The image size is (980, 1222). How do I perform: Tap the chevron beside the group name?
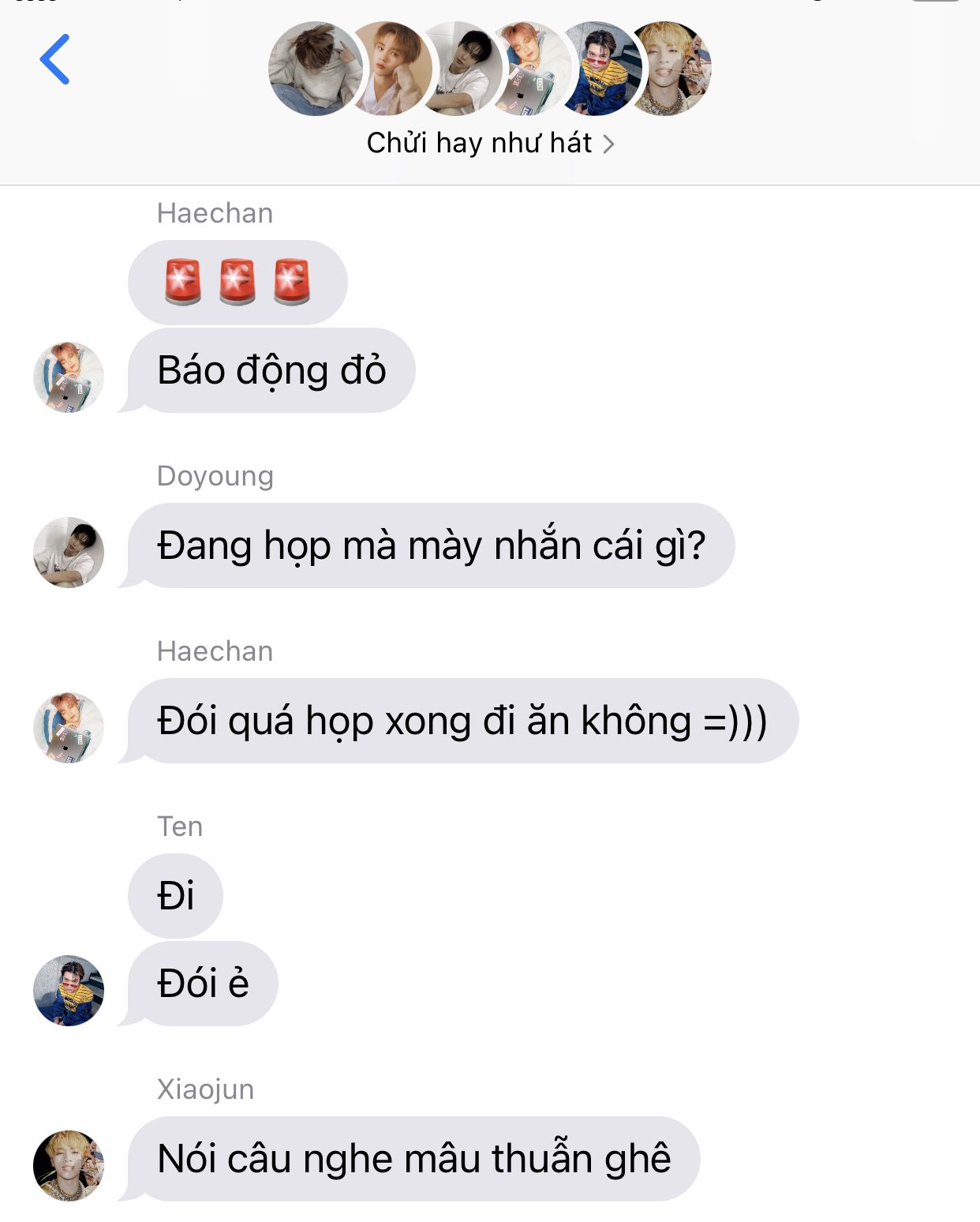point(608,144)
